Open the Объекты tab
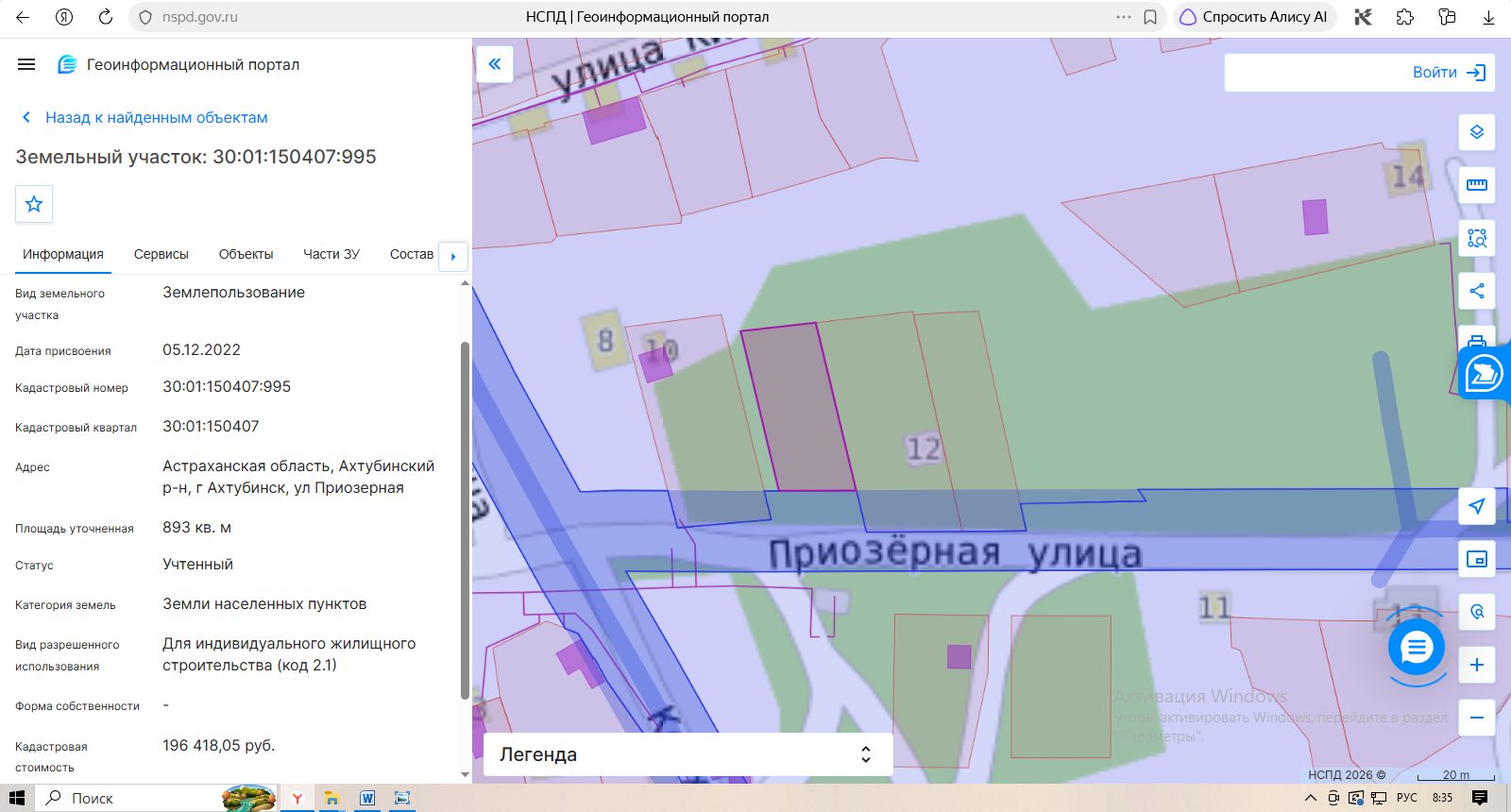 (x=246, y=254)
